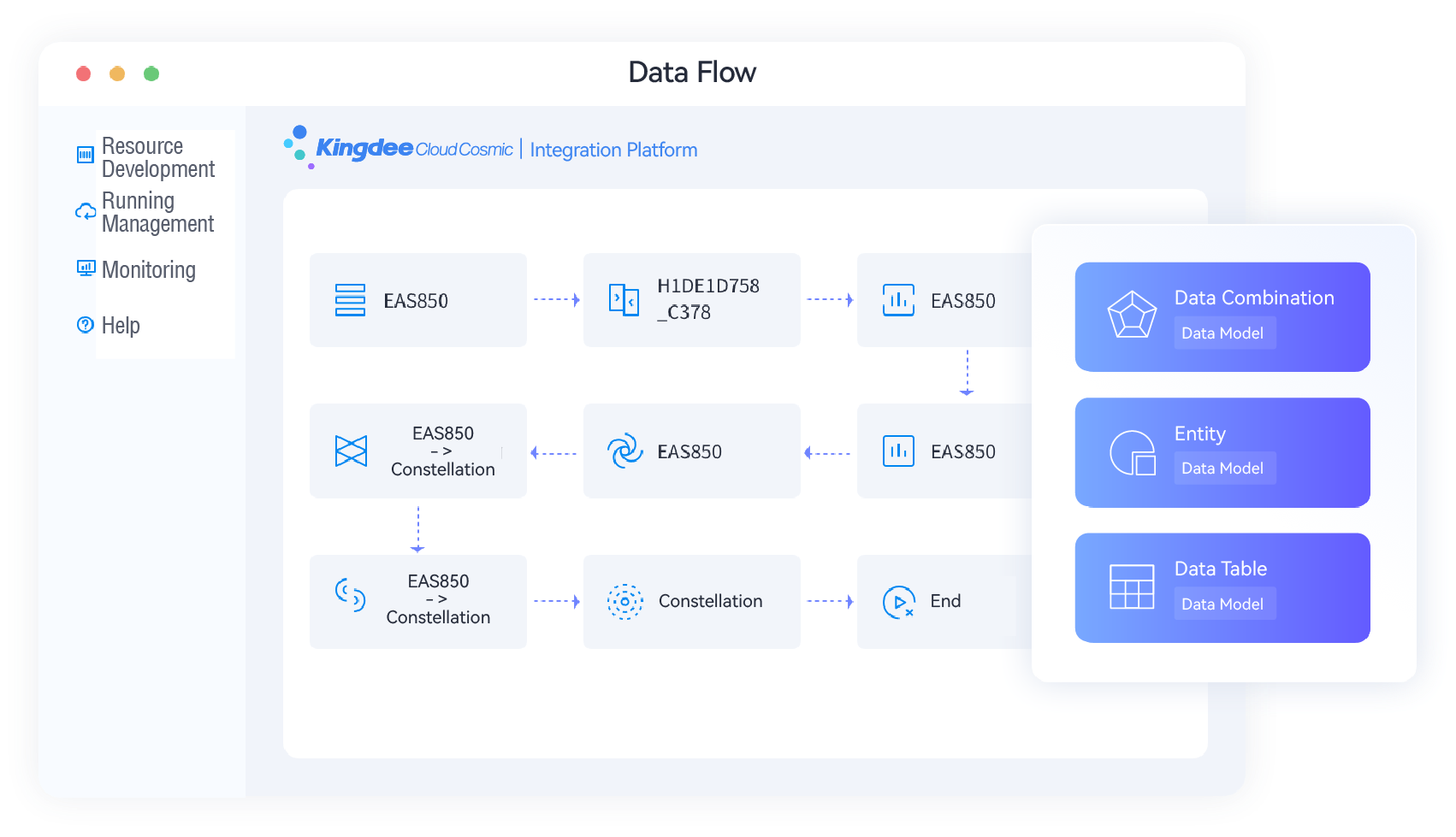Click the H1DE1D758_C378 node transfer icon
Screen dimensions: 1456x837
(x=624, y=300)
